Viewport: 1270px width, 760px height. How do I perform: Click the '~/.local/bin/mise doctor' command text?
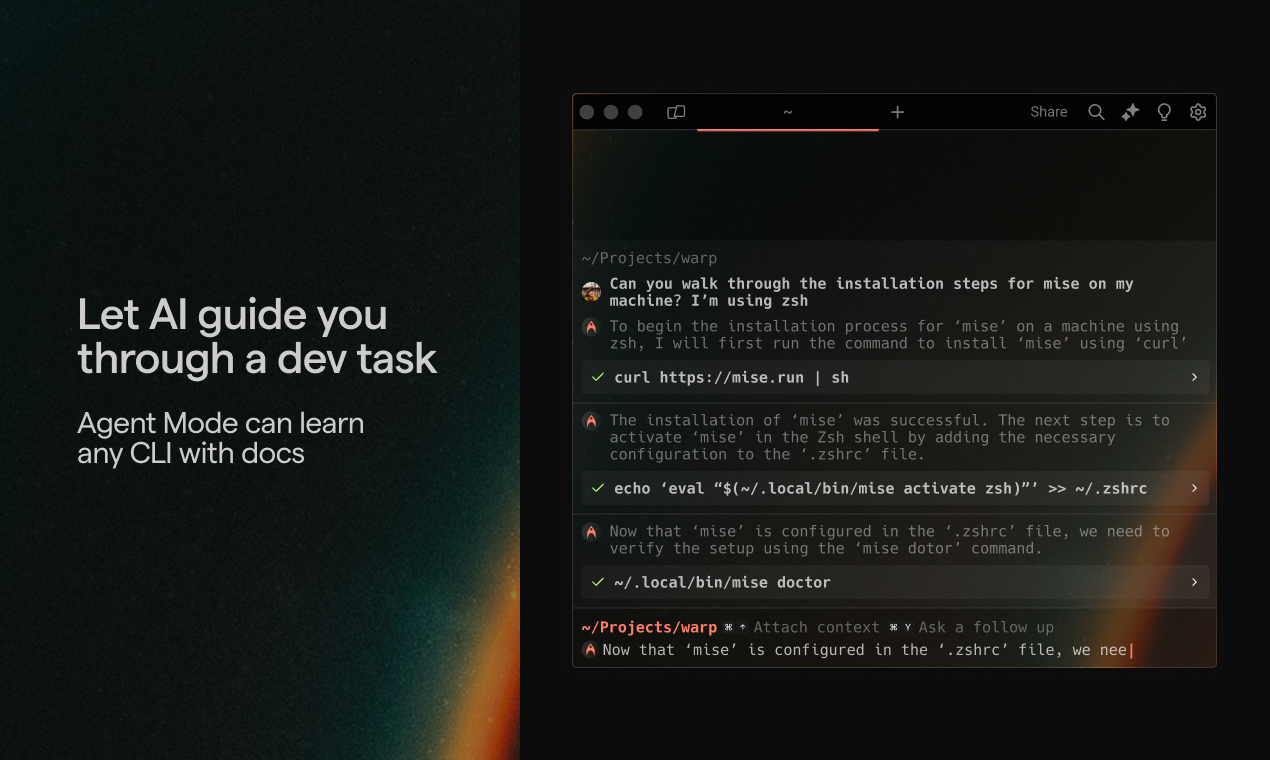tap(722, 582)
